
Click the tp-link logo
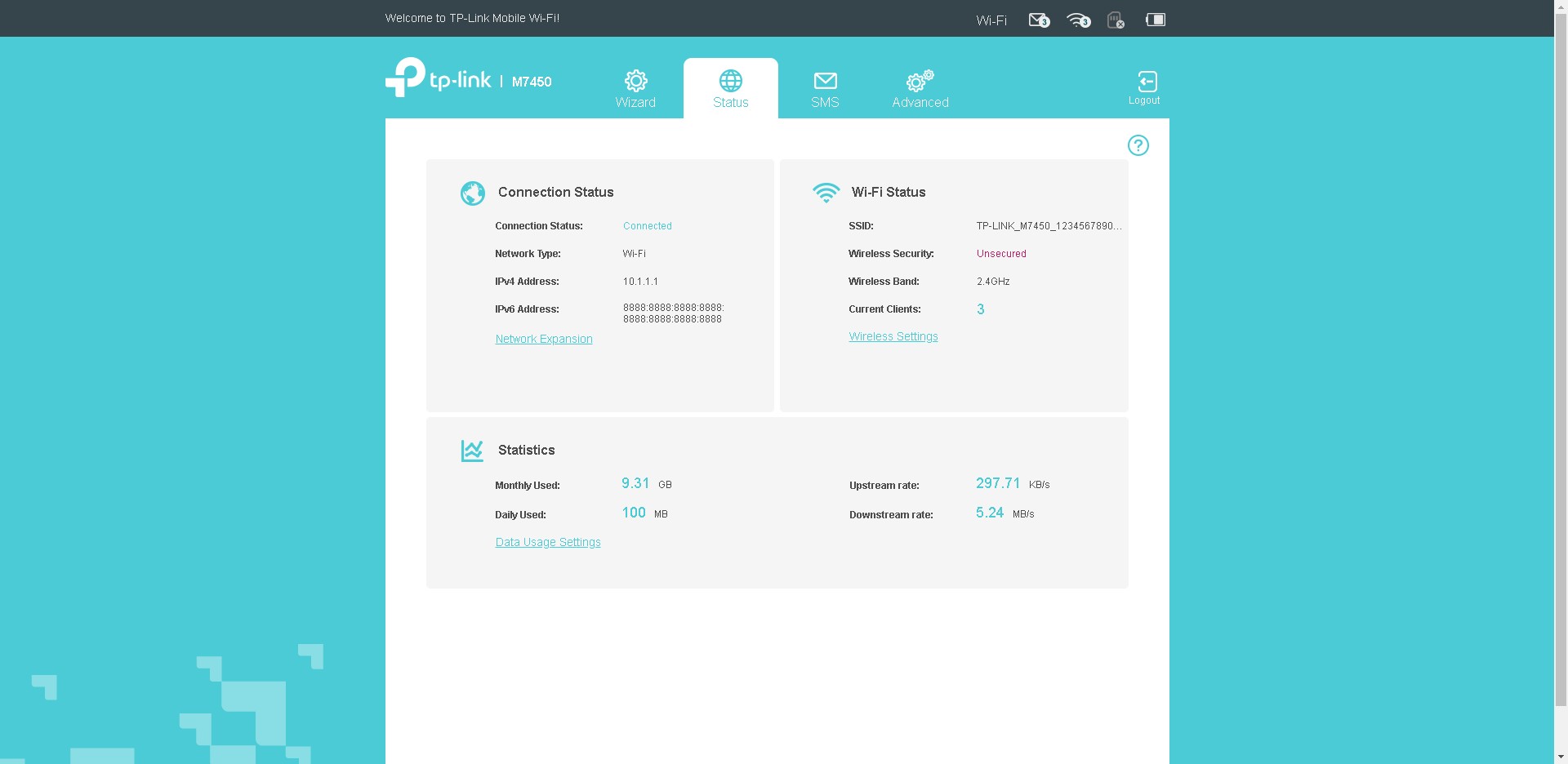coord(439,78)
